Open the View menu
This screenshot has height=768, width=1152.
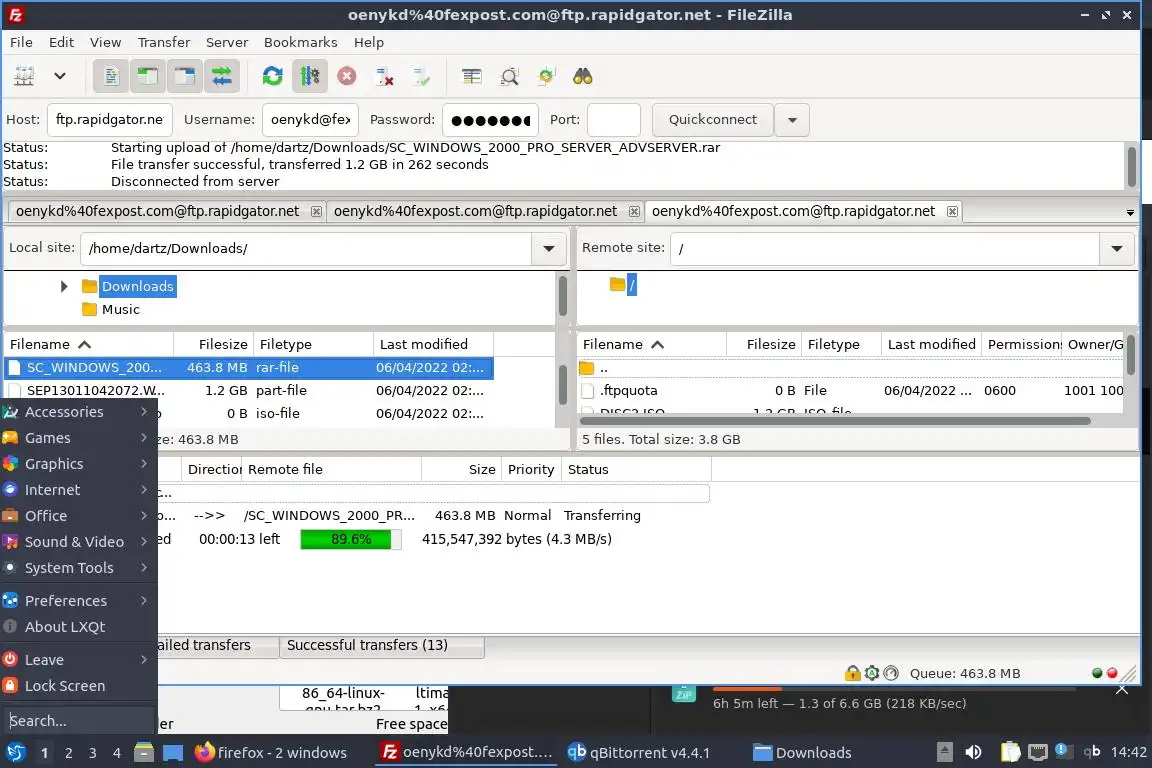click(x=105, y=42)
